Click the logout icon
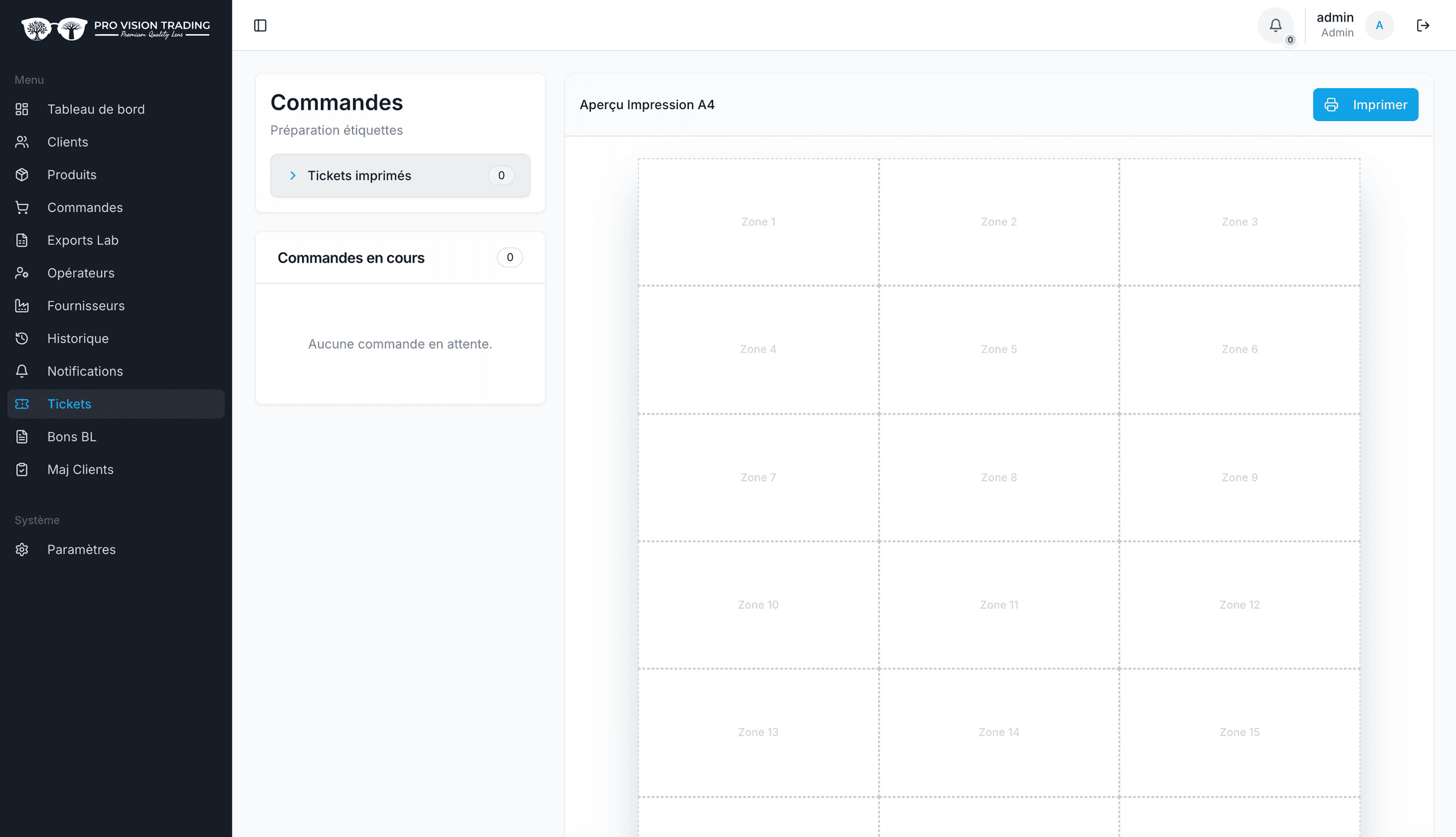This screenshot has width=1456, height=837. (x=1422, y=25)
